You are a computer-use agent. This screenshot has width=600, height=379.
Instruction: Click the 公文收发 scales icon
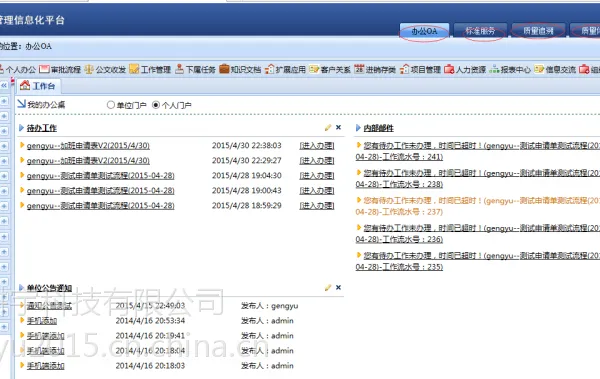tap(89, 69)
